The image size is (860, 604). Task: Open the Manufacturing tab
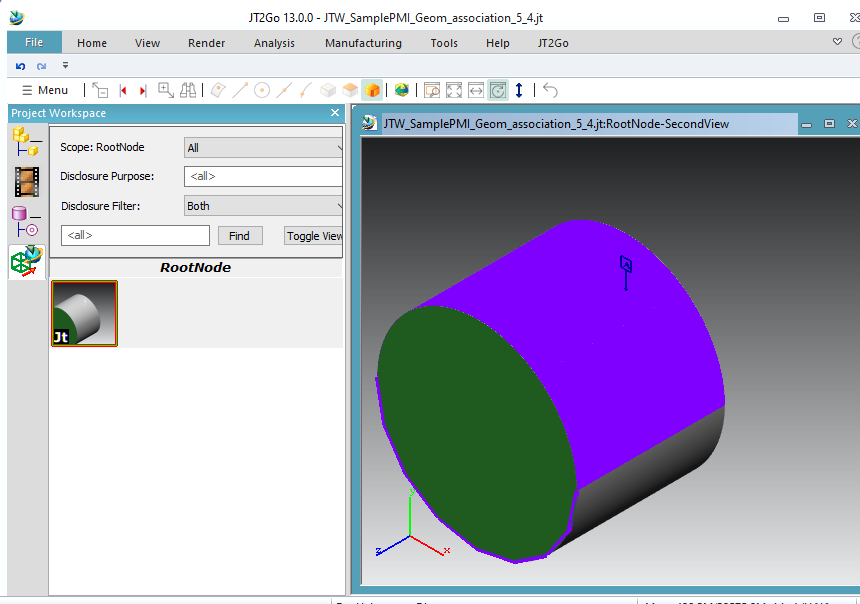click(363, 43)
